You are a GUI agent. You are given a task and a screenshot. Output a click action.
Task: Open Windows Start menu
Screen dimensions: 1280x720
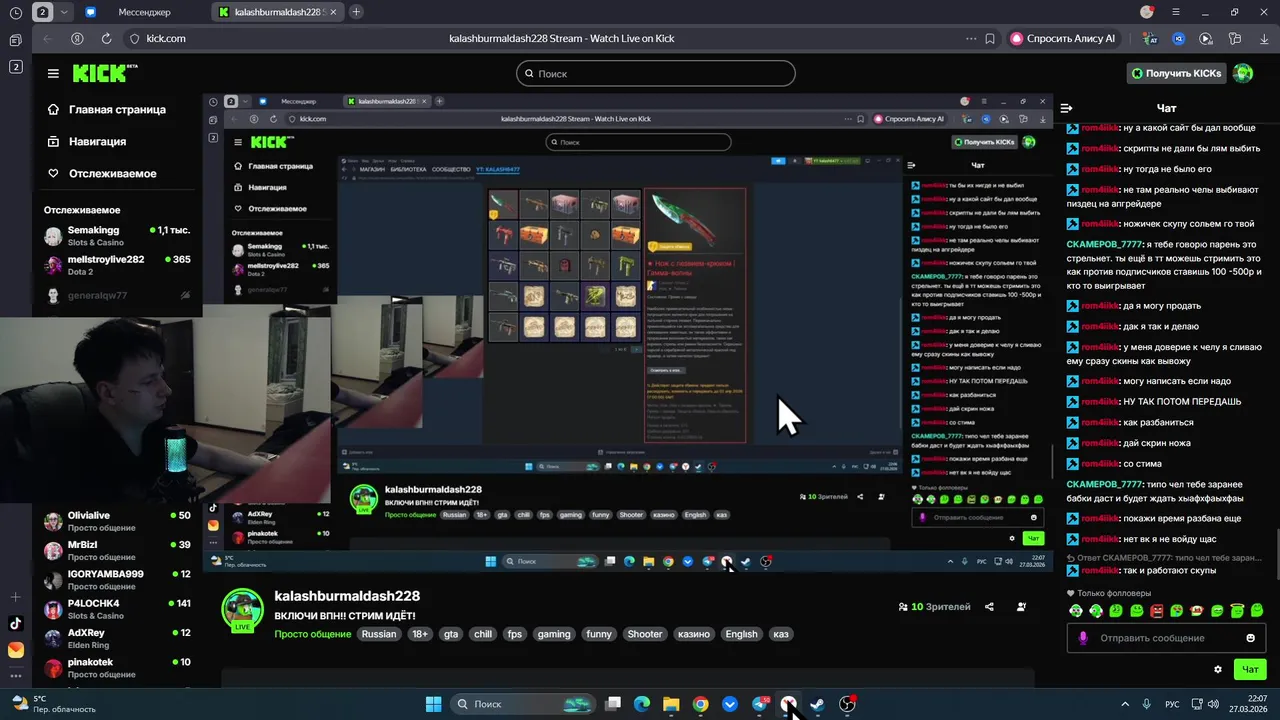click(433, 704)
